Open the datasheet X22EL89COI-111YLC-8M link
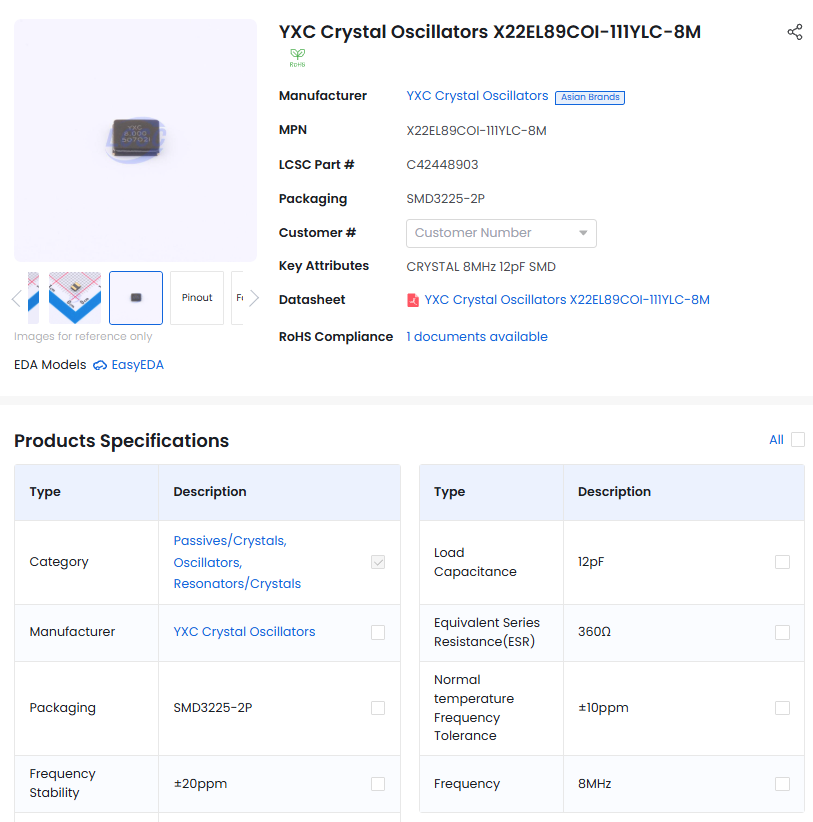 (567, 300)
